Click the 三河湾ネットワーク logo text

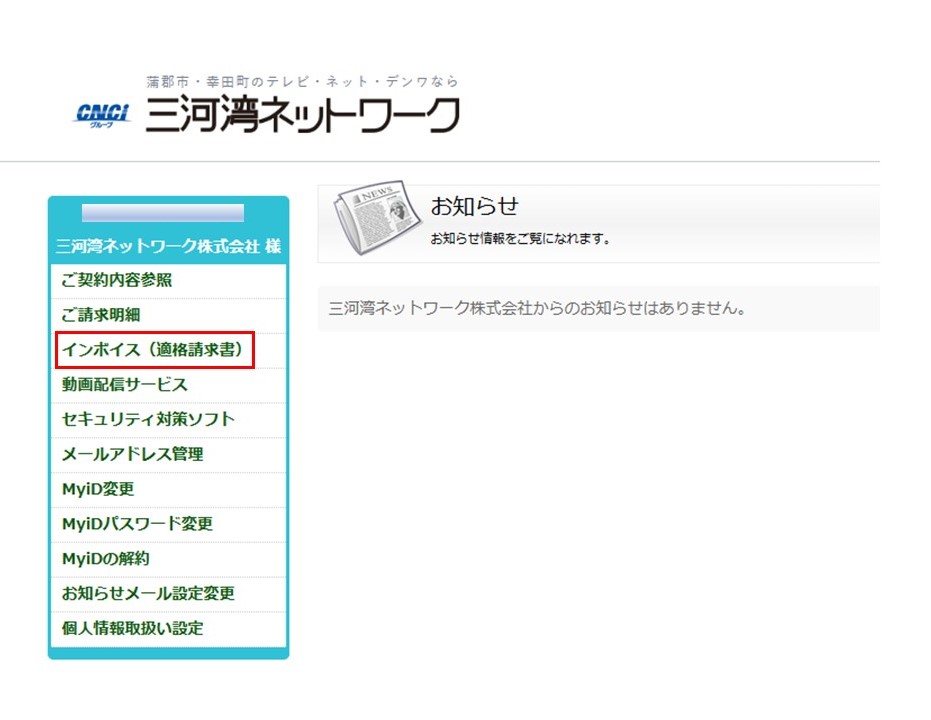point(302,116)
